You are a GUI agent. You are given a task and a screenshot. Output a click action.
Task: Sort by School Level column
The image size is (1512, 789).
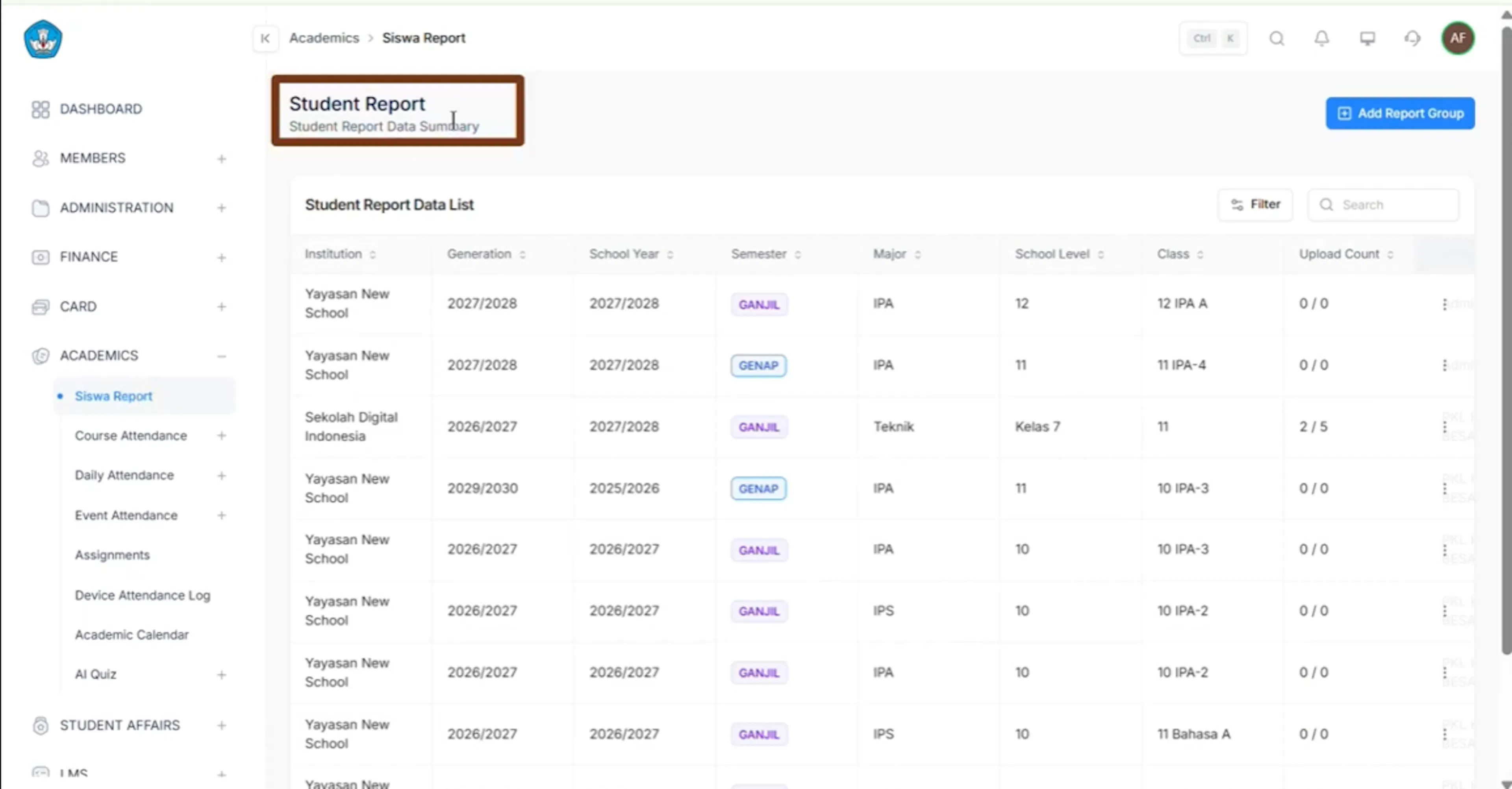pyautogui.click(x=1101, y=255)
